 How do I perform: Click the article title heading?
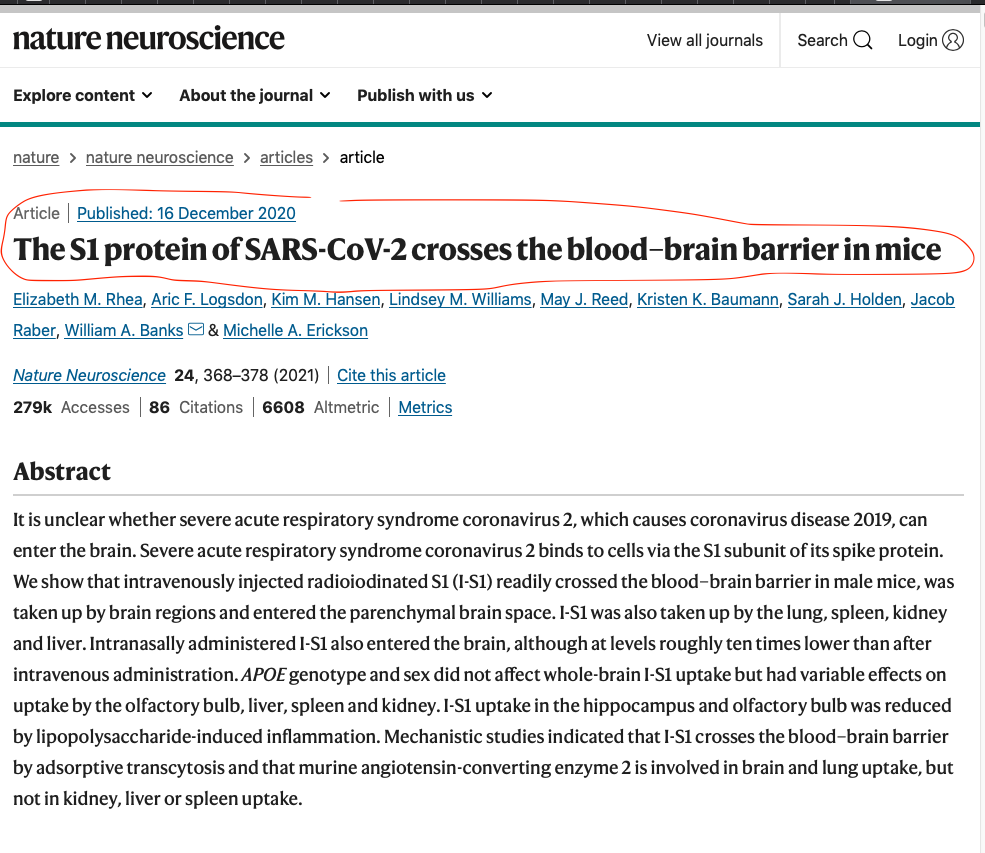pyautogui.click(x=477, y=250)
